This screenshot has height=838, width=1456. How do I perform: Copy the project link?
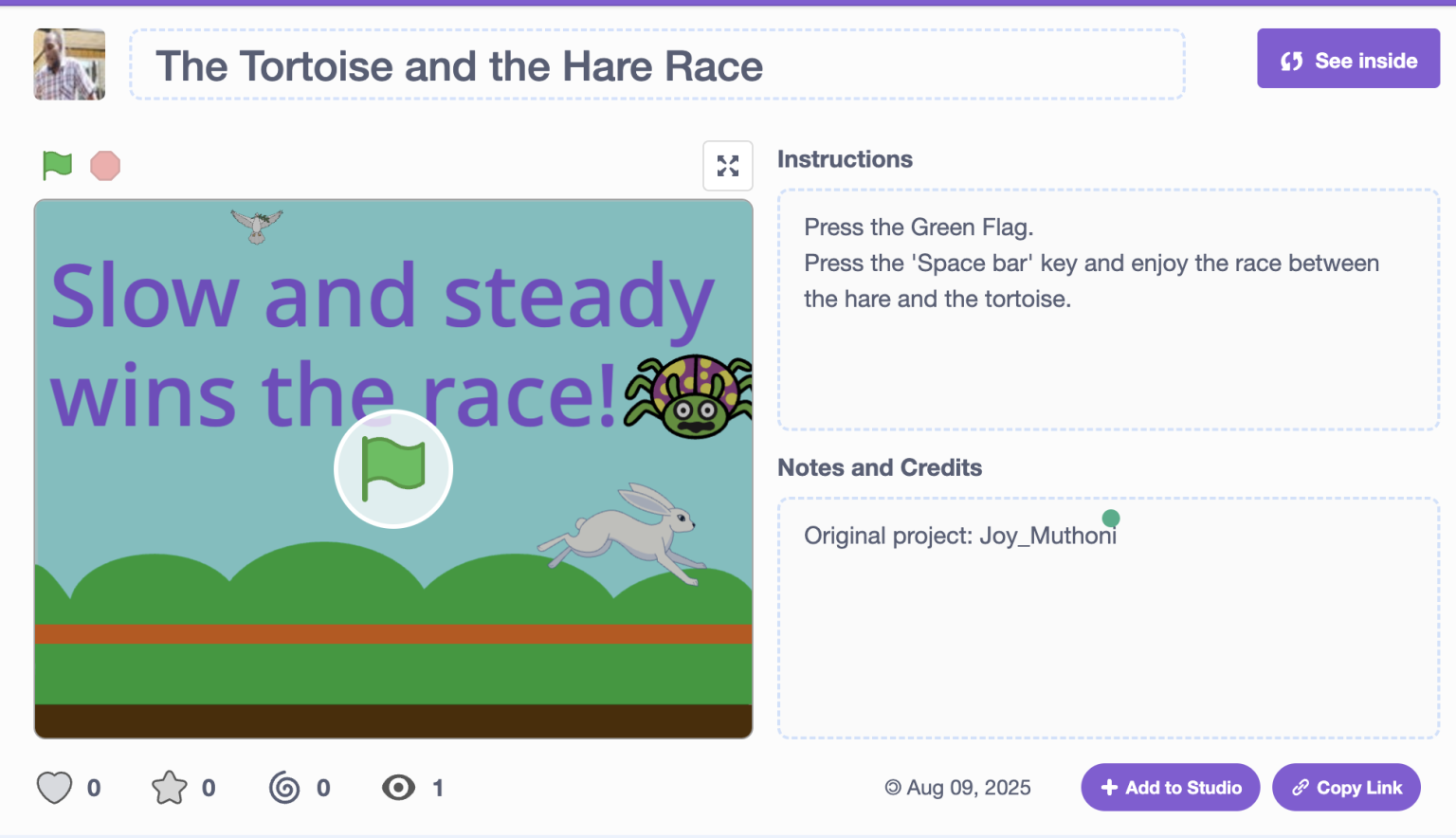(x=1346, y=787)
